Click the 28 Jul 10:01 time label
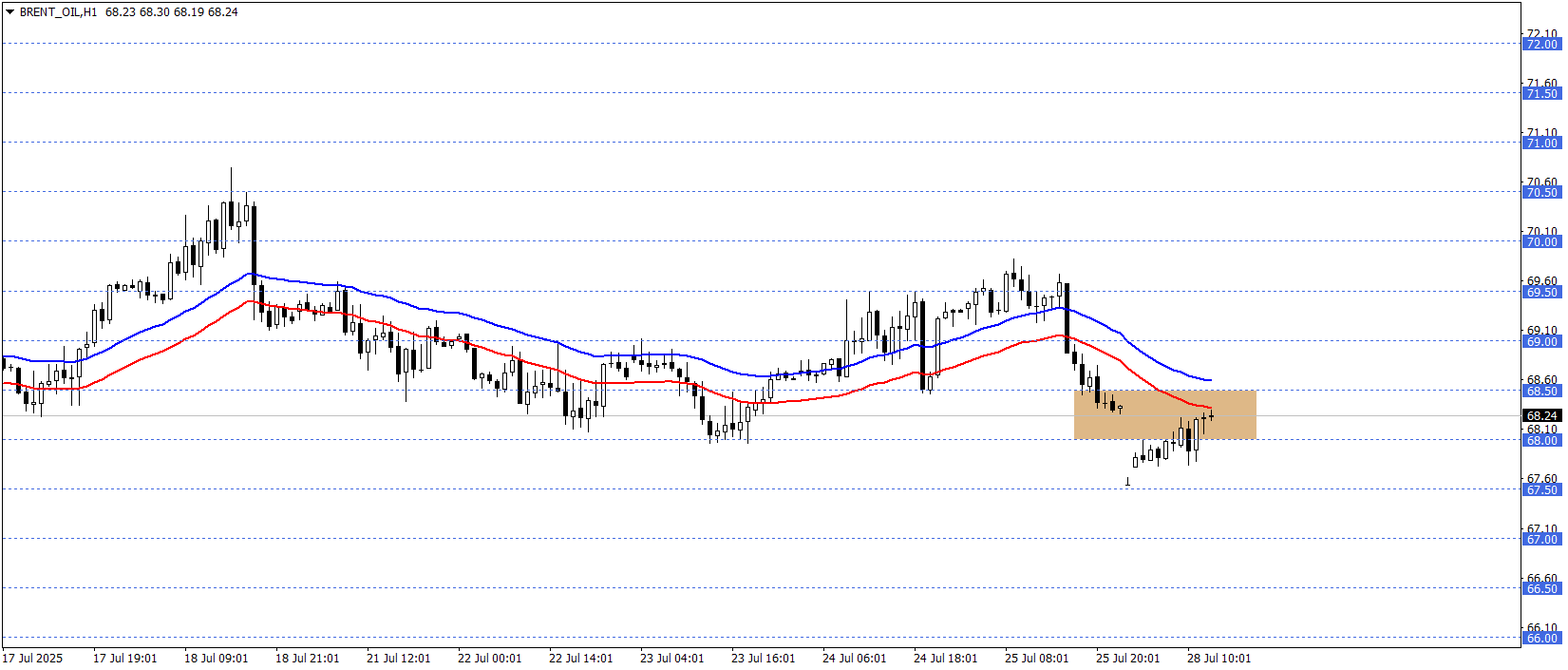This screenshot has height=670, width=1568. pyautogui.click(x=1219, y=658)
